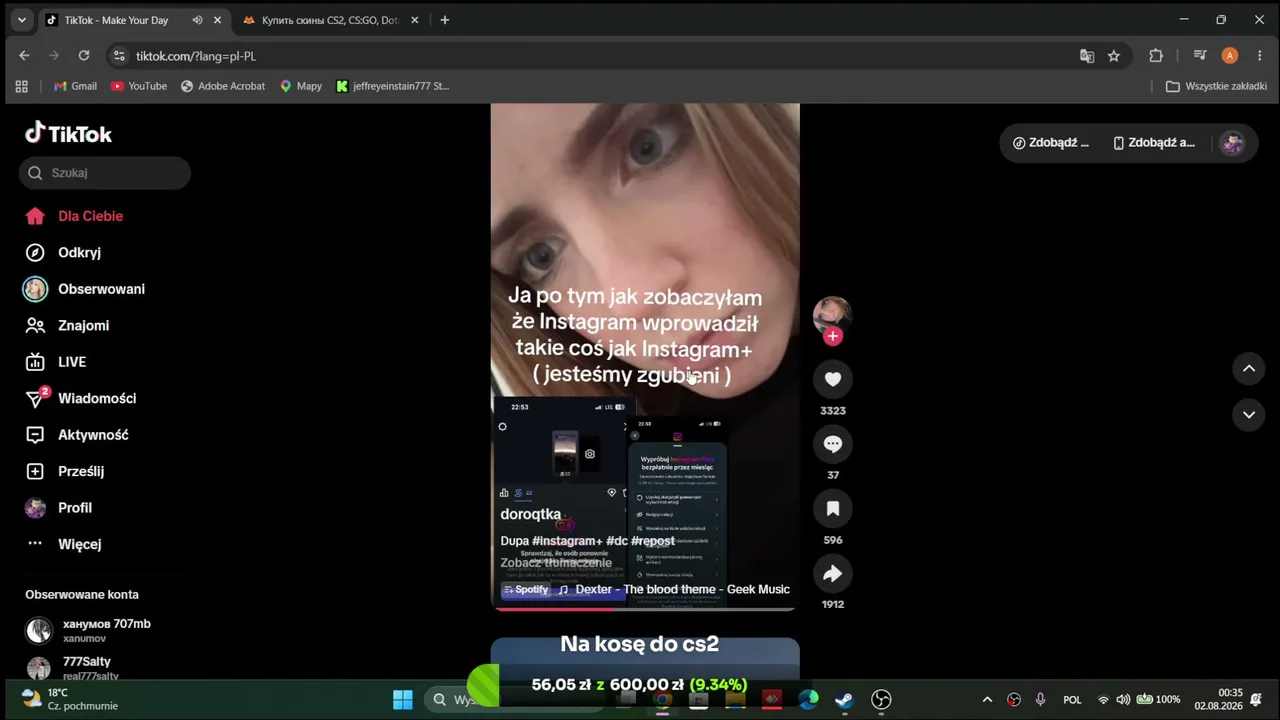
Task: Go to the previous video
Action: pos(1248,368)
